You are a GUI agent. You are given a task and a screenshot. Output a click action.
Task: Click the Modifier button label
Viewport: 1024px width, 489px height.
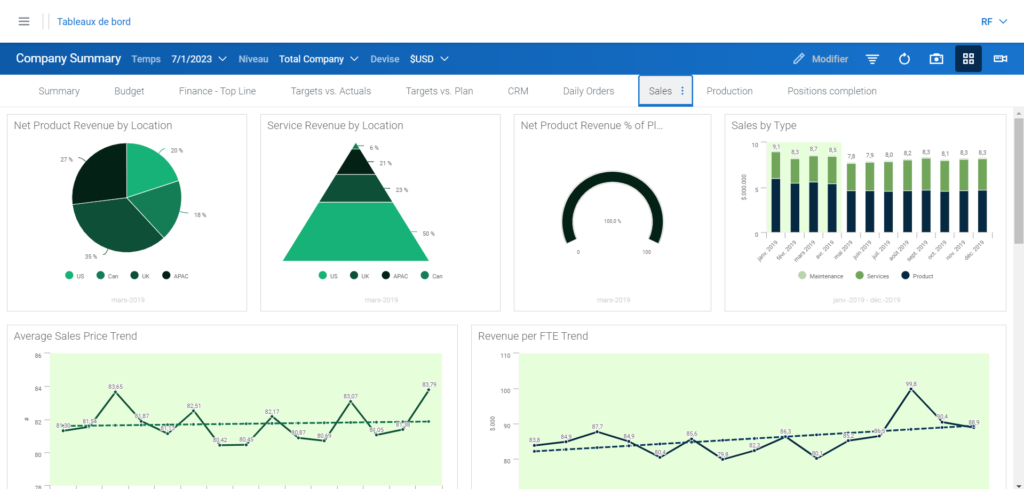[x=830, y=59]
